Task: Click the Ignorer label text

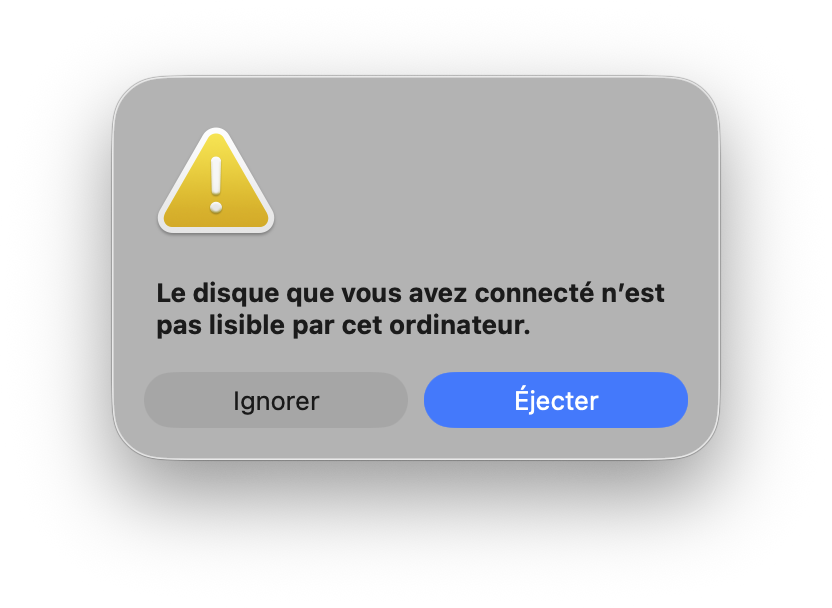Action: (276, 401)
